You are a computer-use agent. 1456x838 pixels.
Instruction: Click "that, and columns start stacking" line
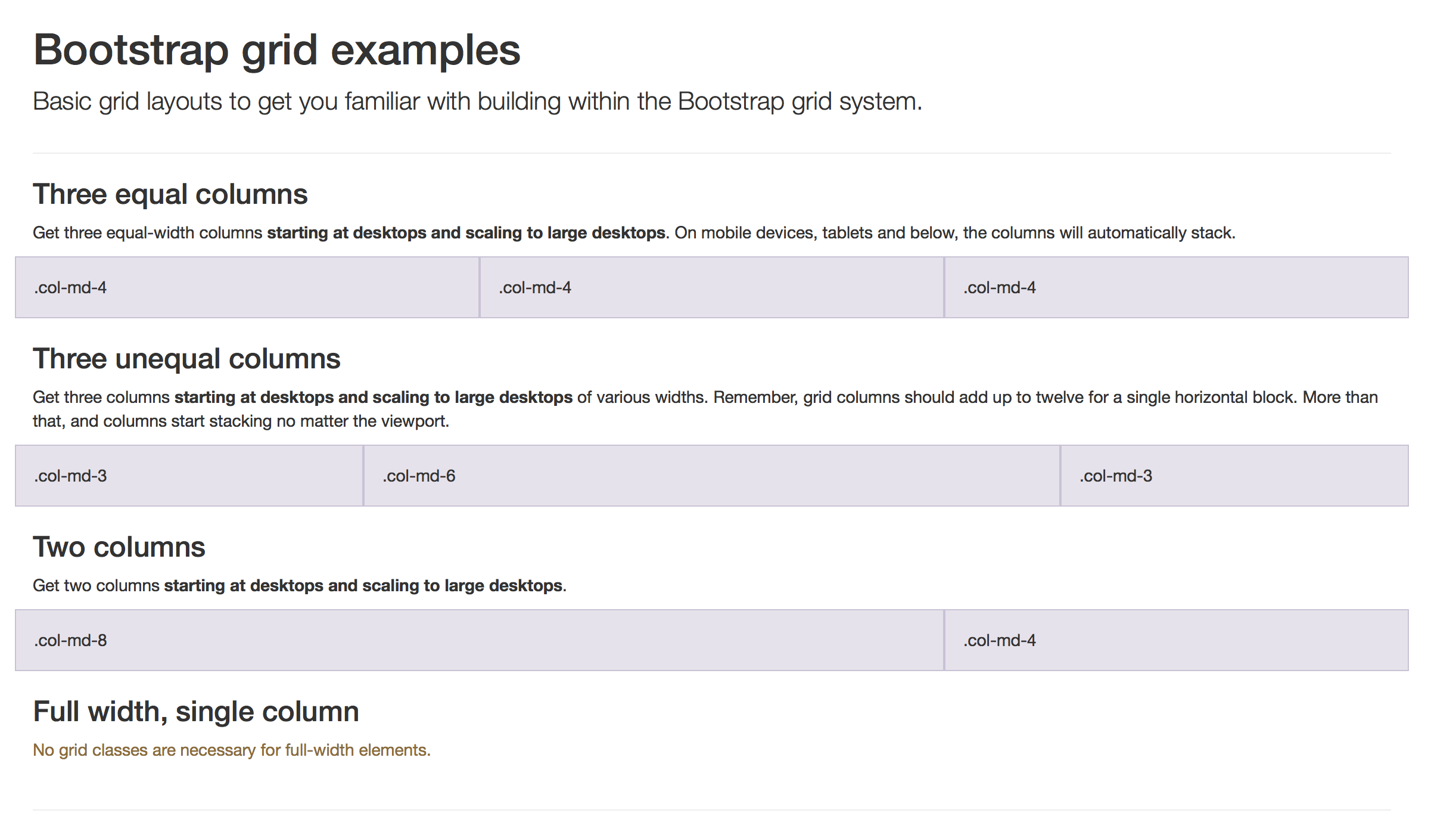click(x=241, y=421)
